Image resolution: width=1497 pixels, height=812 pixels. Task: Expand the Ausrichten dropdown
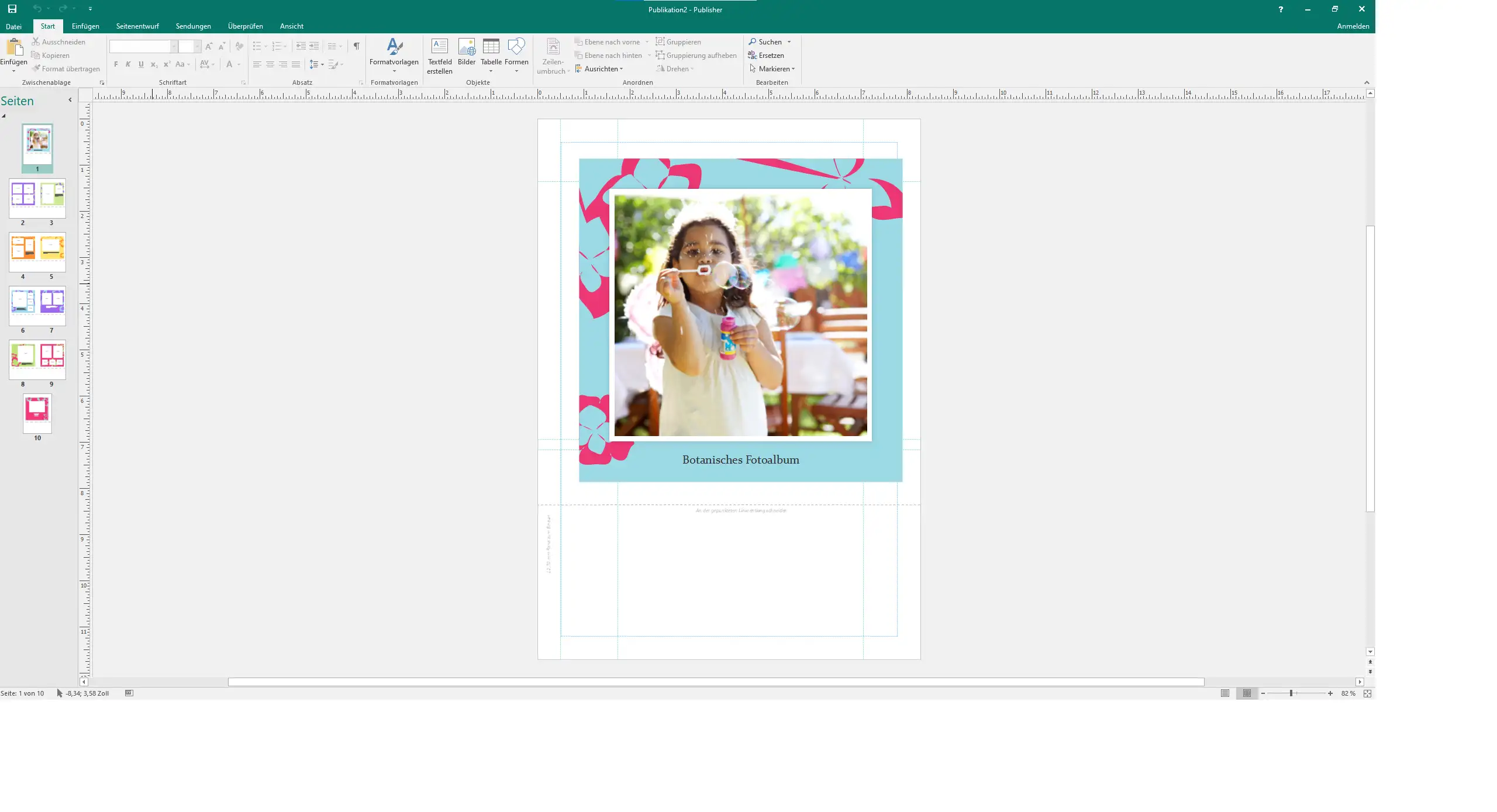601,69
